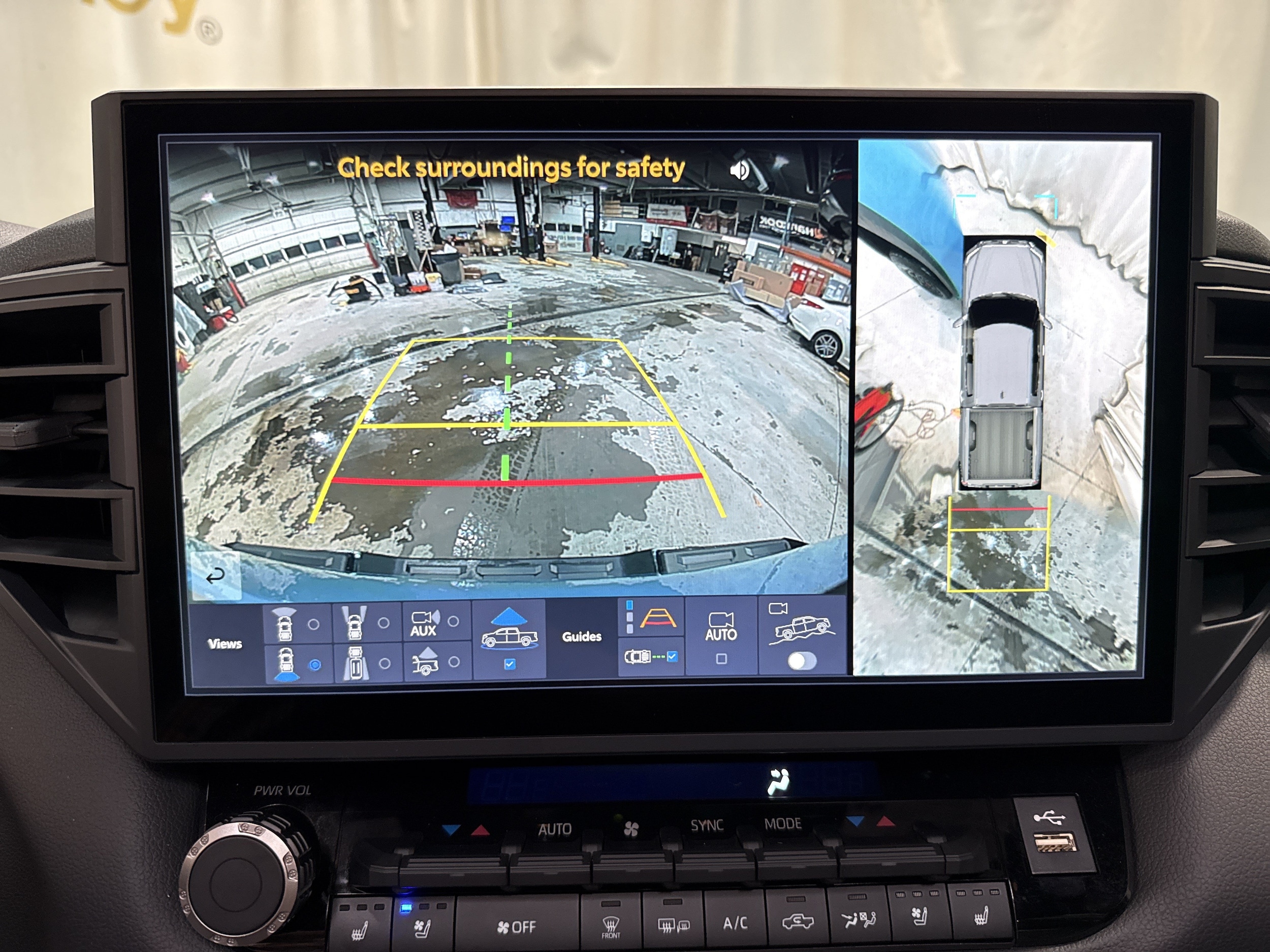Screen dimensions: 1270x952
Task: Toggle air recirculation button
Action: pos(797,921)
